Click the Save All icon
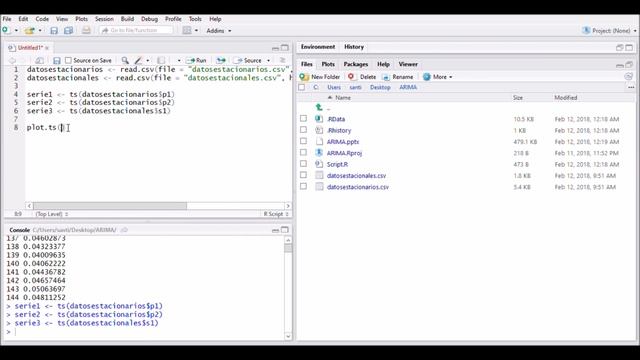Screen dimensions: 640x360 click(x=69, y=31)
